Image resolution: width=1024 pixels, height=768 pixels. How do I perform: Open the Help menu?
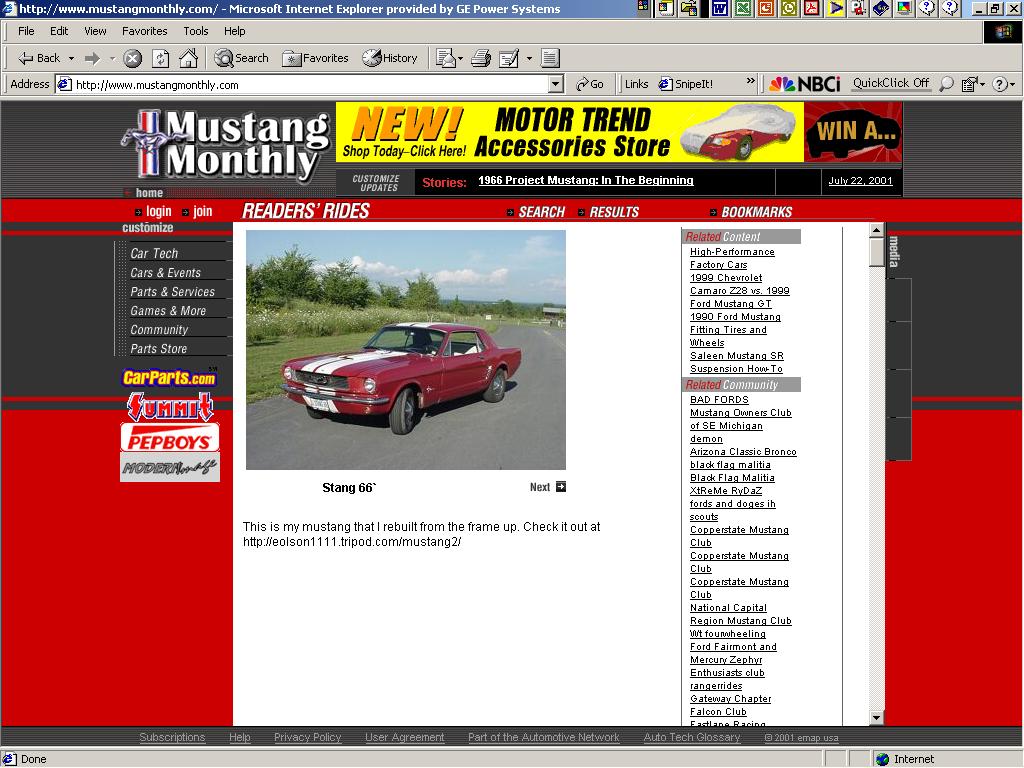pos(234,31)
